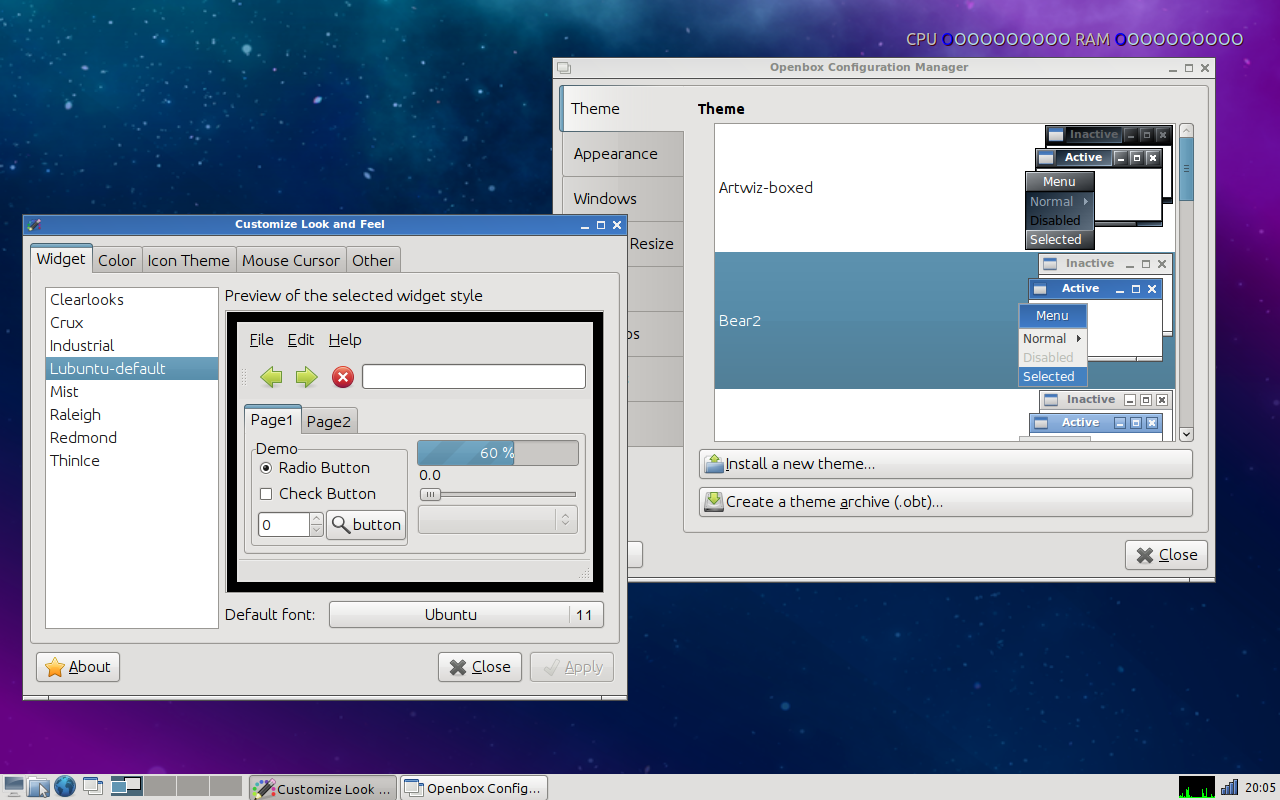Select the Artwiz-boxed theme
The width and height of the screenshot is (1280, 800).
(x=944, y=188)
